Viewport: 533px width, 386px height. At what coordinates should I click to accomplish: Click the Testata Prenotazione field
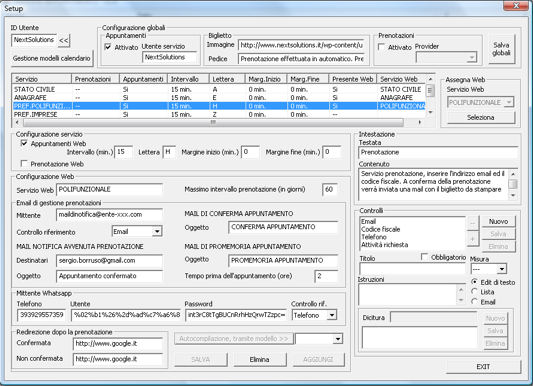[x=438, y=153]
